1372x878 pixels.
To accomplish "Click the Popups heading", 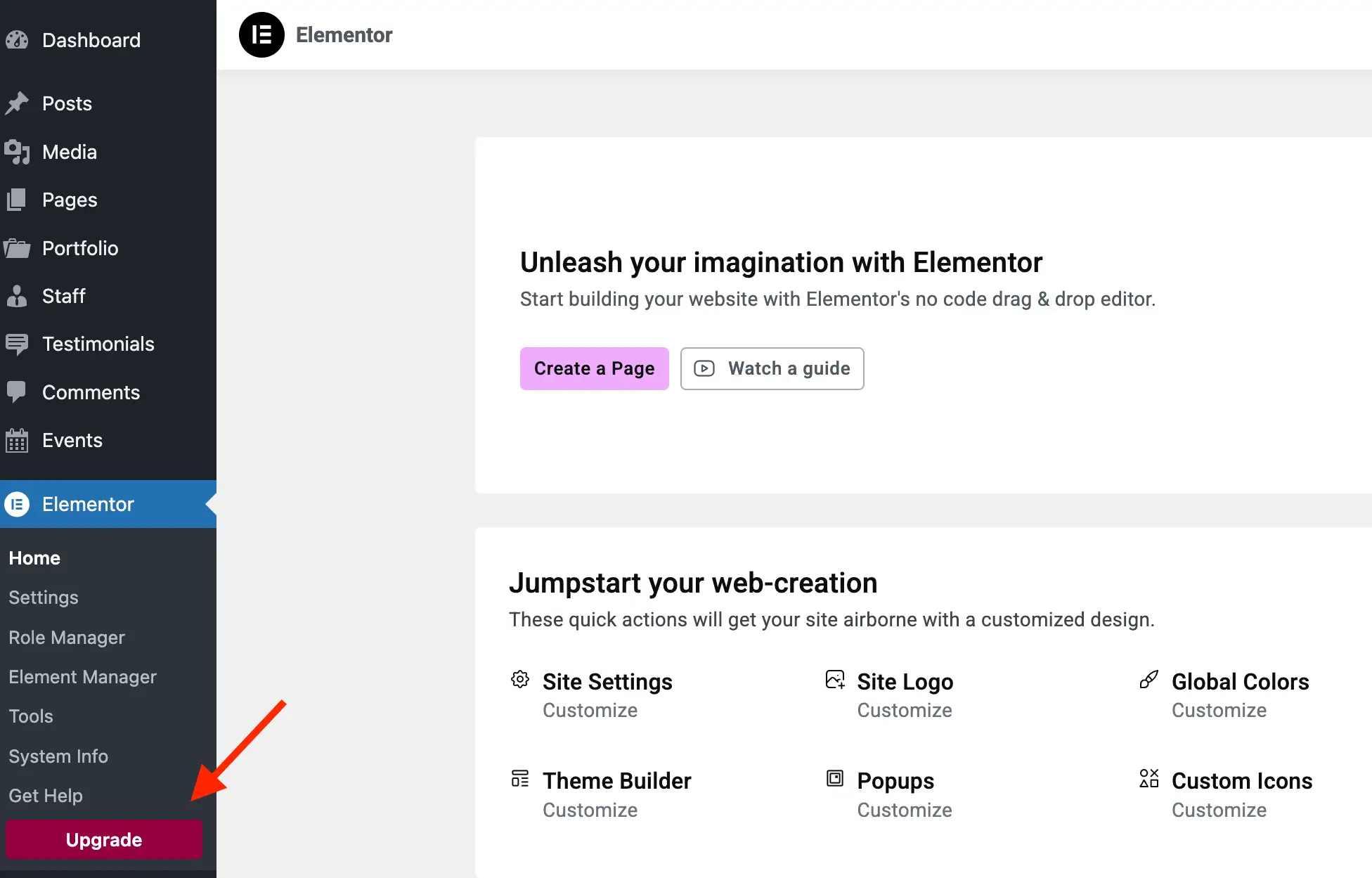I will (x=895, y=781).
